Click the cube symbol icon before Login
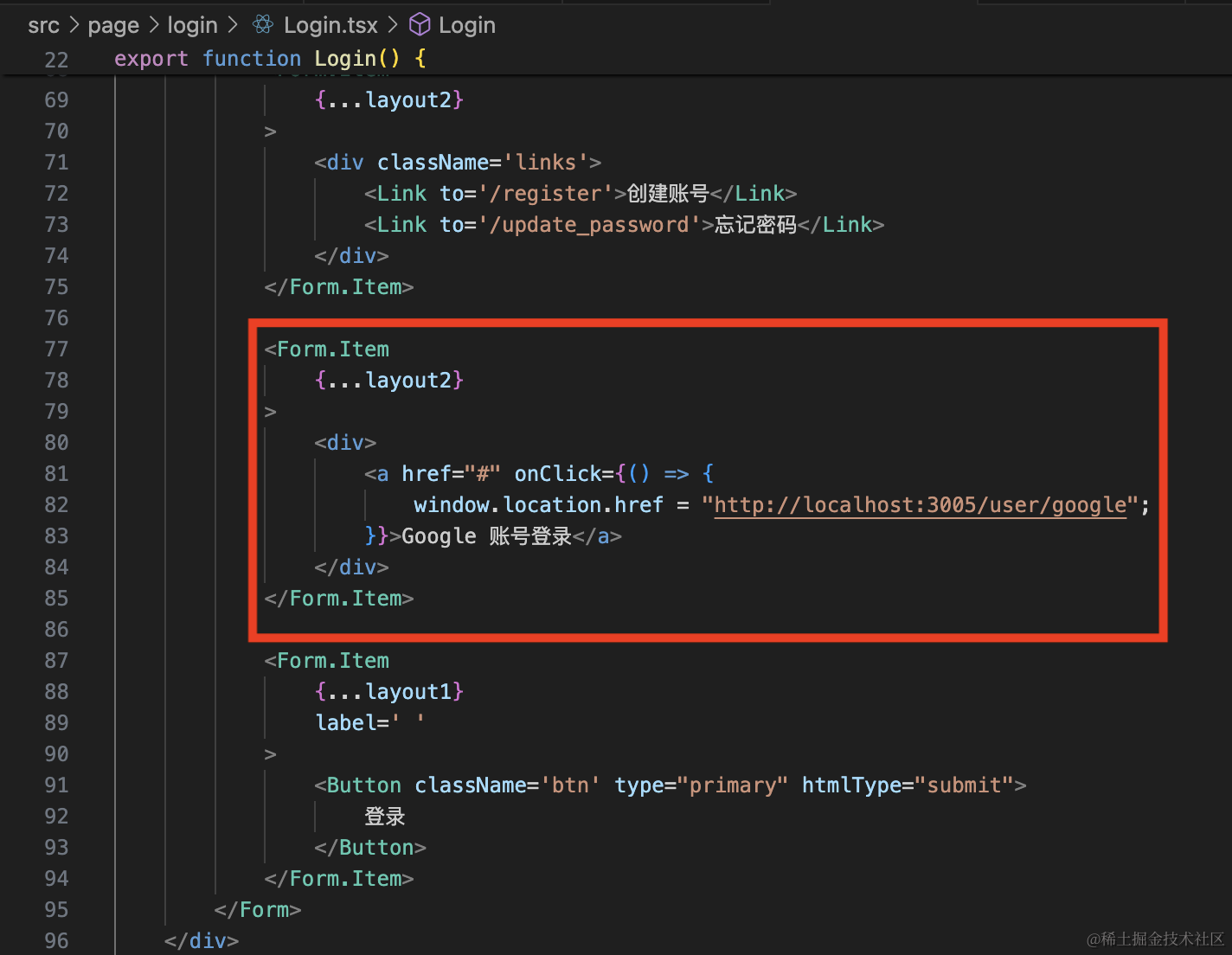Image resolution: width=1232 pixels, height=955 pixels. (420, 25)
